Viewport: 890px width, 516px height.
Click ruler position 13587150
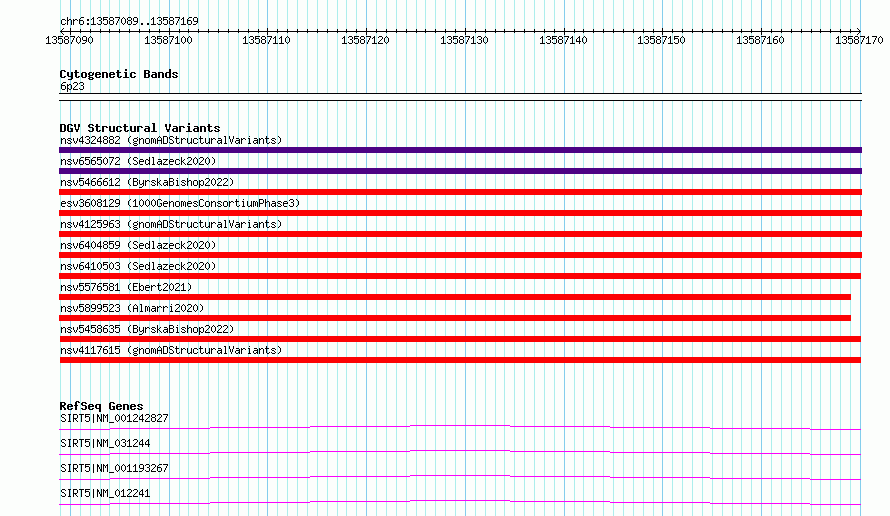tap(661, 40)
